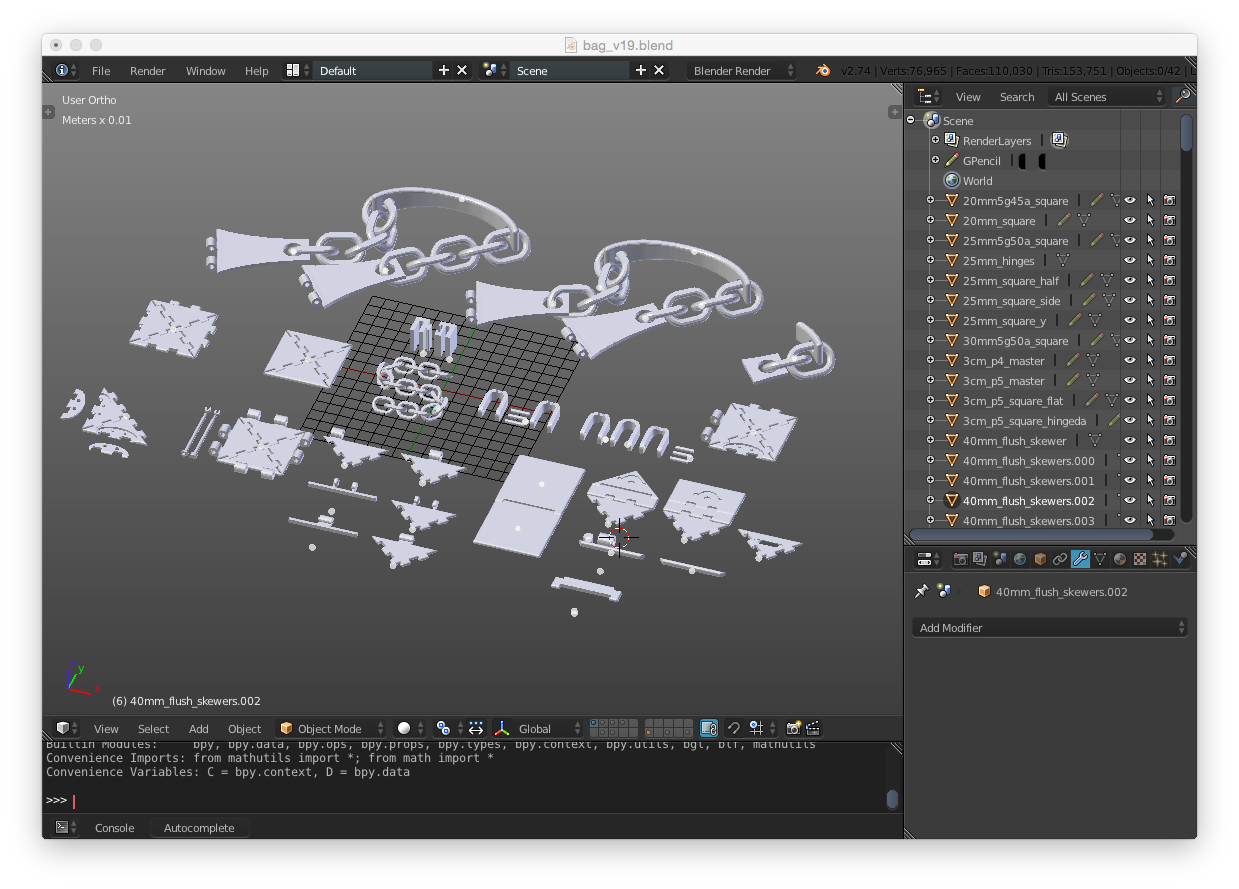The width and height of the screenshot is (1239, 889).
Task: Toggle selectability of 25mm_hinges arrow icon
Action: tap(1149, 260)
